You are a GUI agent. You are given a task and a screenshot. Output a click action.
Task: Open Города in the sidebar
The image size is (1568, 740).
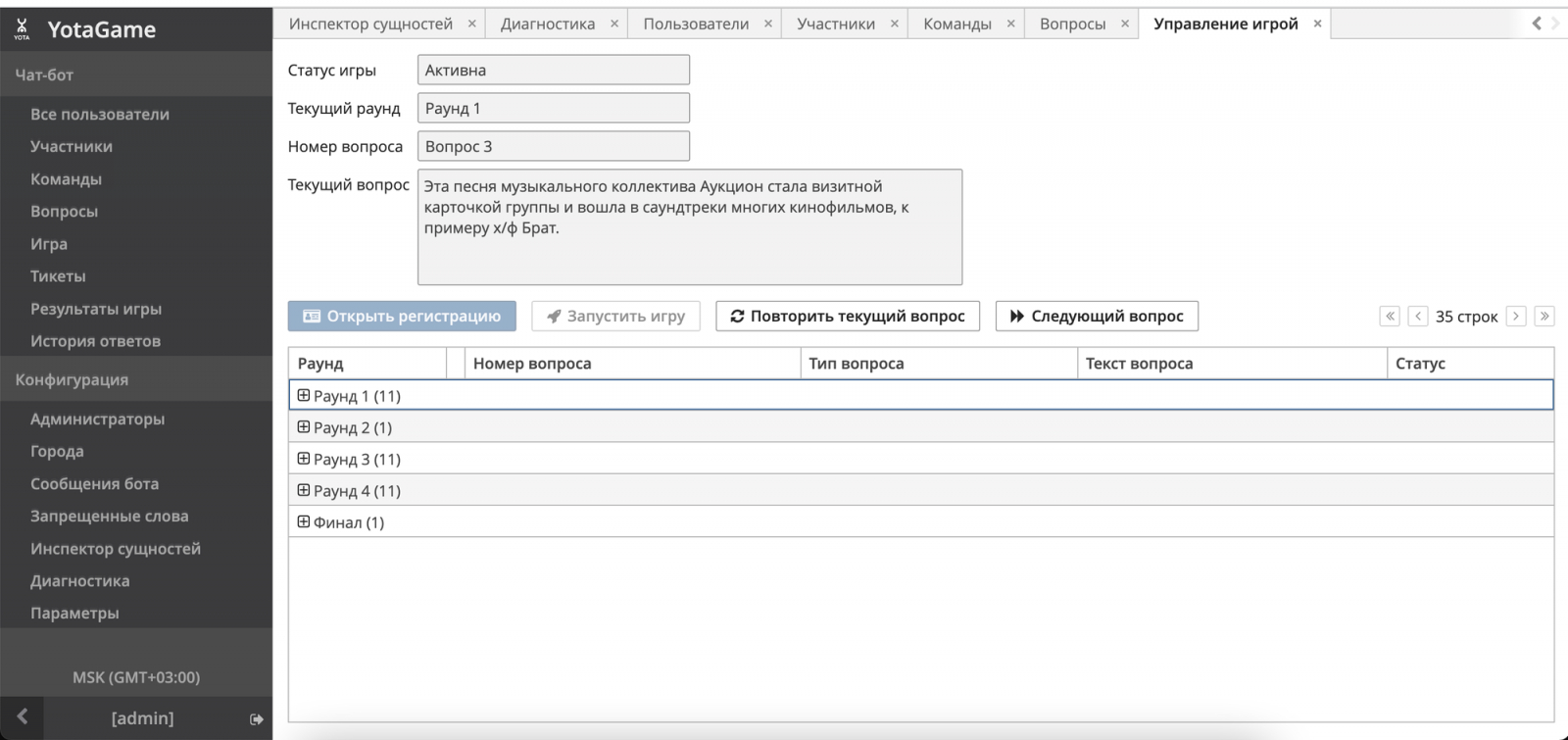click(57, 451)
